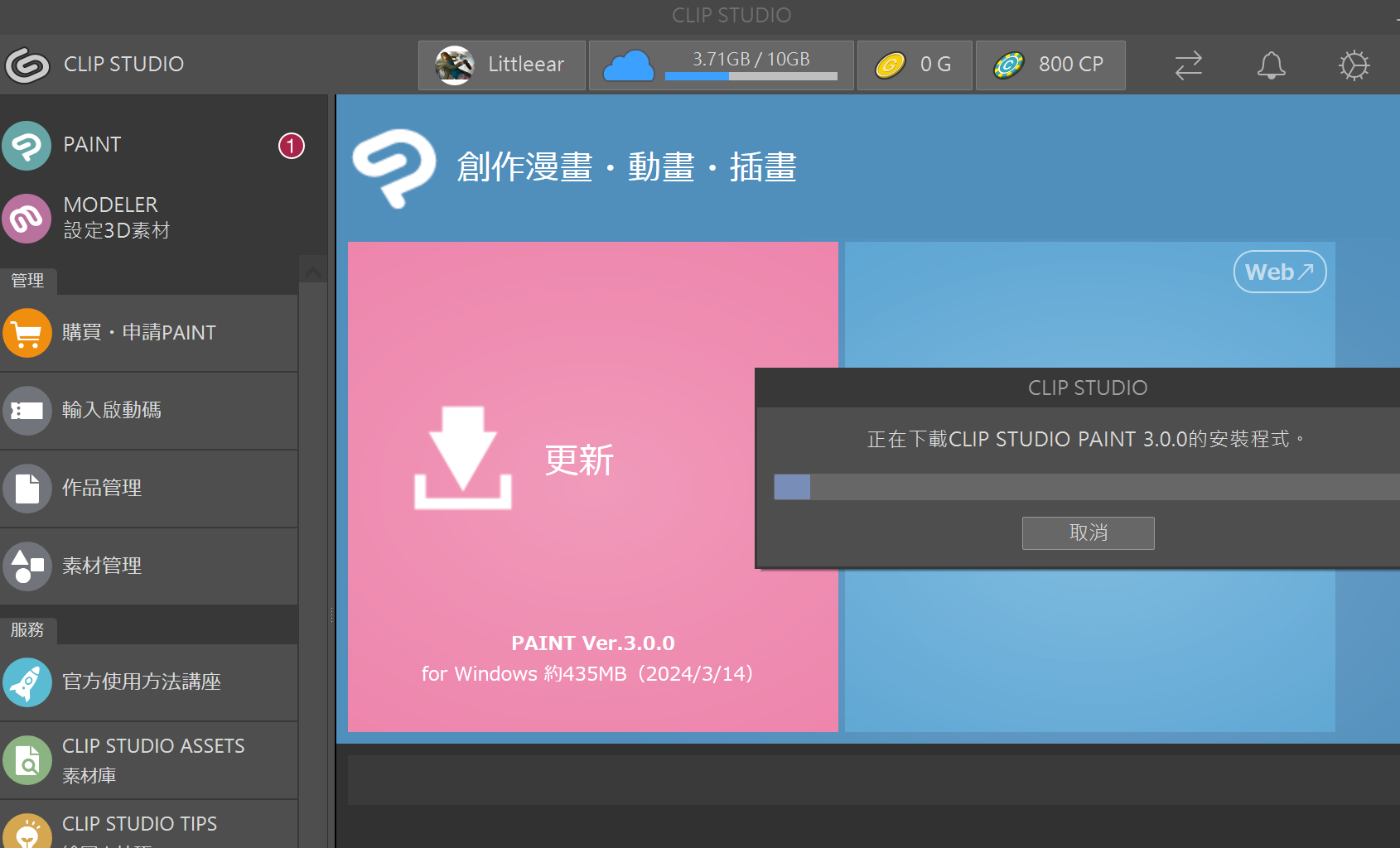Click the activation code ticket icon
Screen dimensions: 1400x848
27,411
